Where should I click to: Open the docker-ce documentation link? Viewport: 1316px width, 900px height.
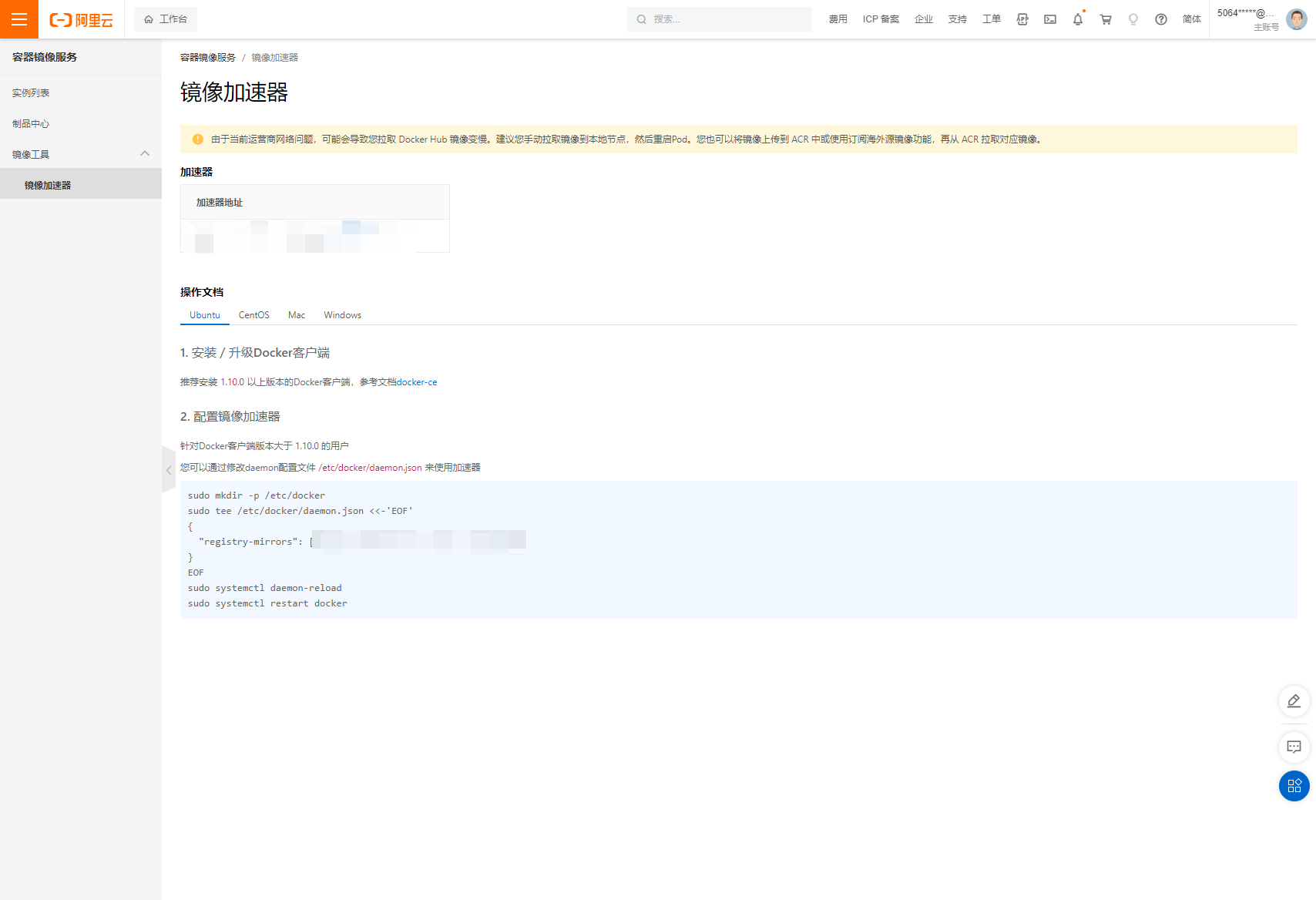tap(417, 382)
